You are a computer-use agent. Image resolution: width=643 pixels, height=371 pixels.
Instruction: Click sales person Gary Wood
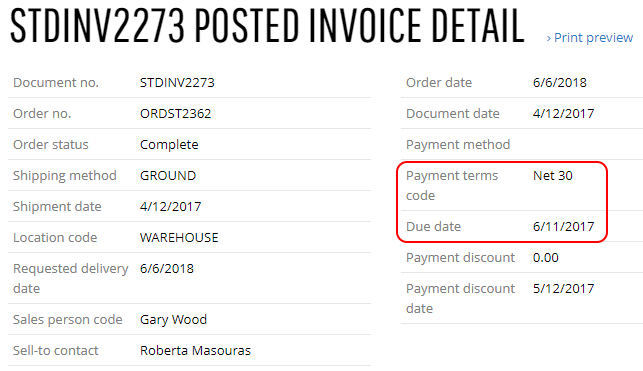click(x=173, y=320)
